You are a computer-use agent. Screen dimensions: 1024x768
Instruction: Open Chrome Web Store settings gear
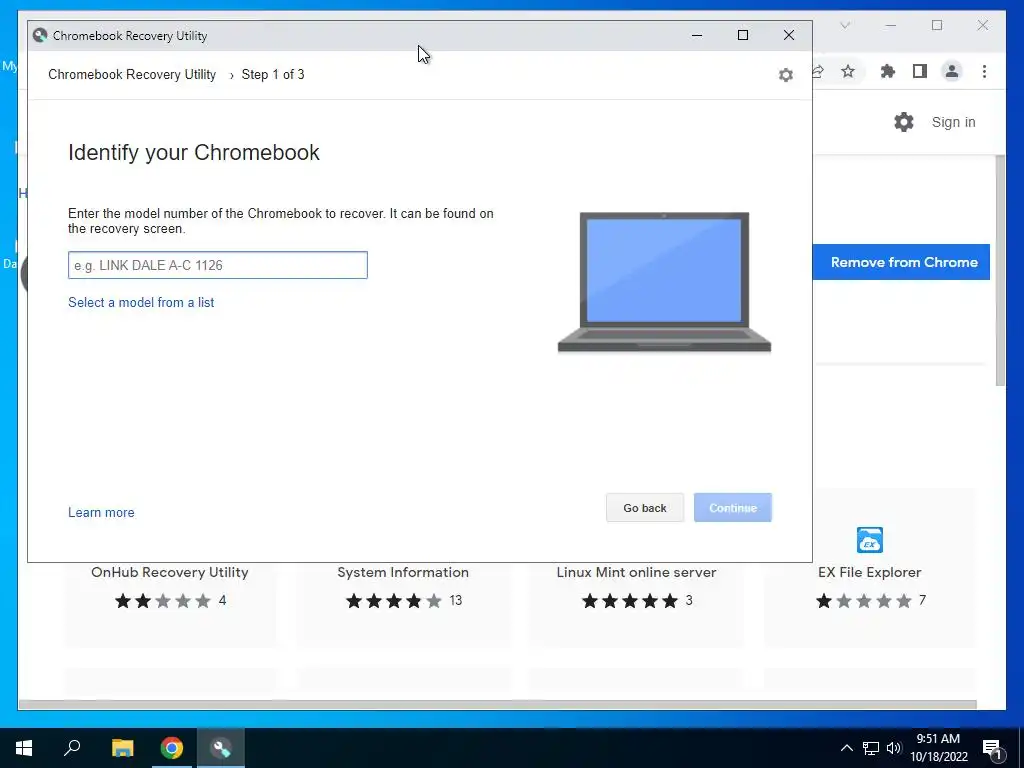point(904,122)
